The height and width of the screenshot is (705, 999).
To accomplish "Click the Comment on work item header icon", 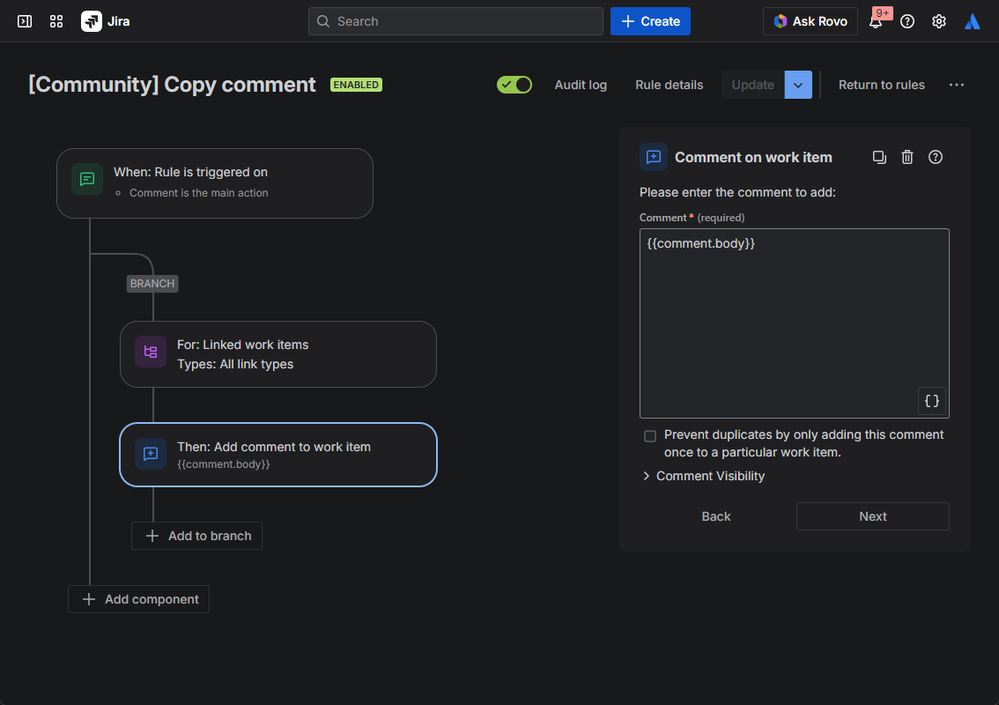I will pos(653,157).
